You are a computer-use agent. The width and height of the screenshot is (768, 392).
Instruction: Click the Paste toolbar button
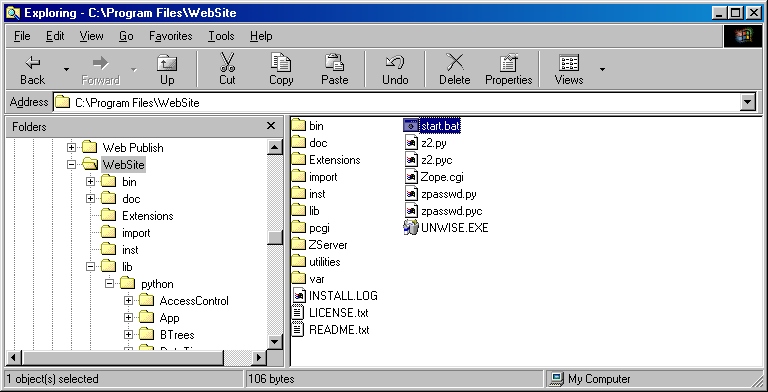pos(335,70)
